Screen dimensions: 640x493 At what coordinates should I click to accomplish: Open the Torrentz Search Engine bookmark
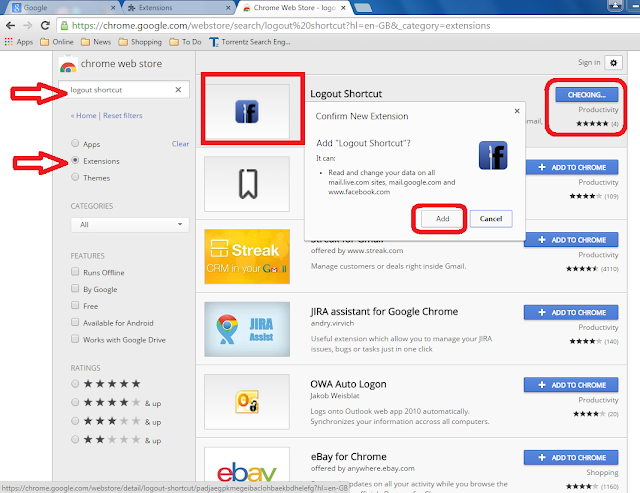pos(250,42)
